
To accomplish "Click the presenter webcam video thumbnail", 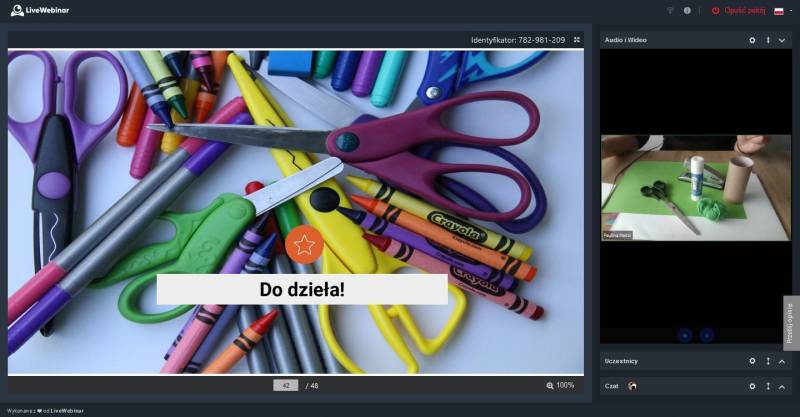I will click(695, 188).
